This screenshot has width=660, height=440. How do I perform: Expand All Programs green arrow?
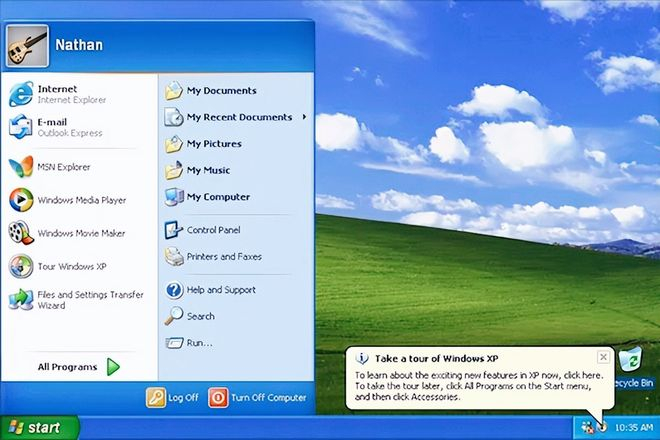coord(113,367)
